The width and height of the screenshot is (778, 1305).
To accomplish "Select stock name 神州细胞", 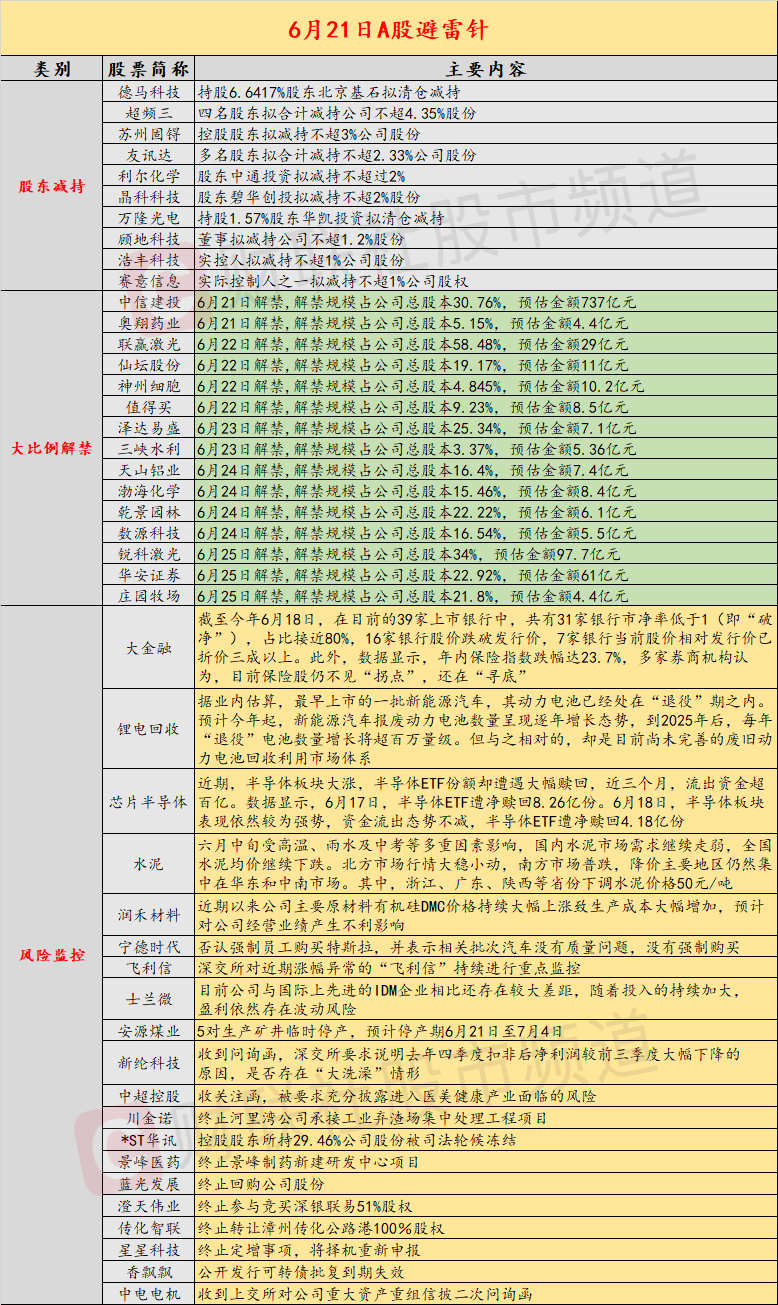I will [x=148, y=386].
